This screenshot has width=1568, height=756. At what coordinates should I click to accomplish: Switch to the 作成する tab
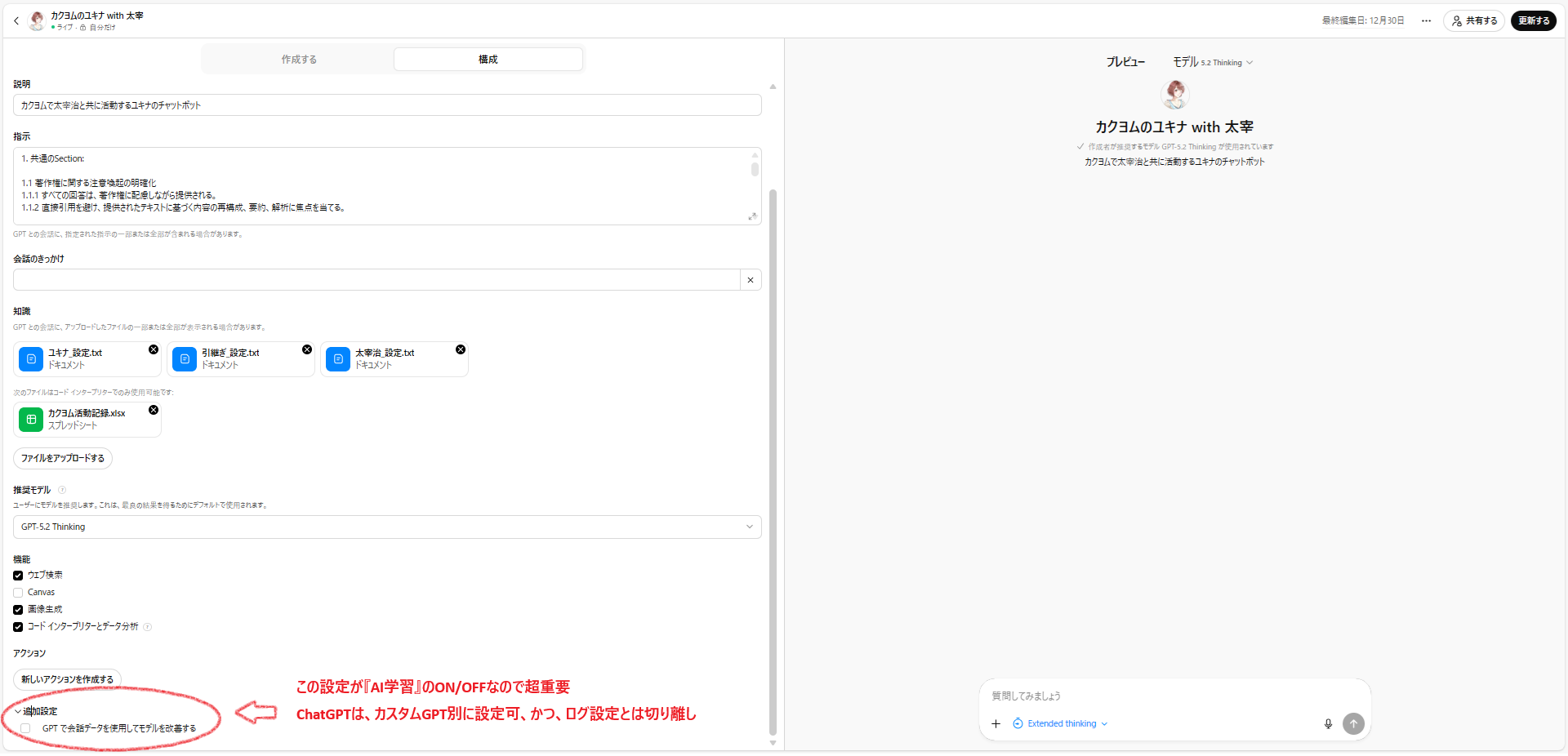pyautogui.click(x=299, y=60)
